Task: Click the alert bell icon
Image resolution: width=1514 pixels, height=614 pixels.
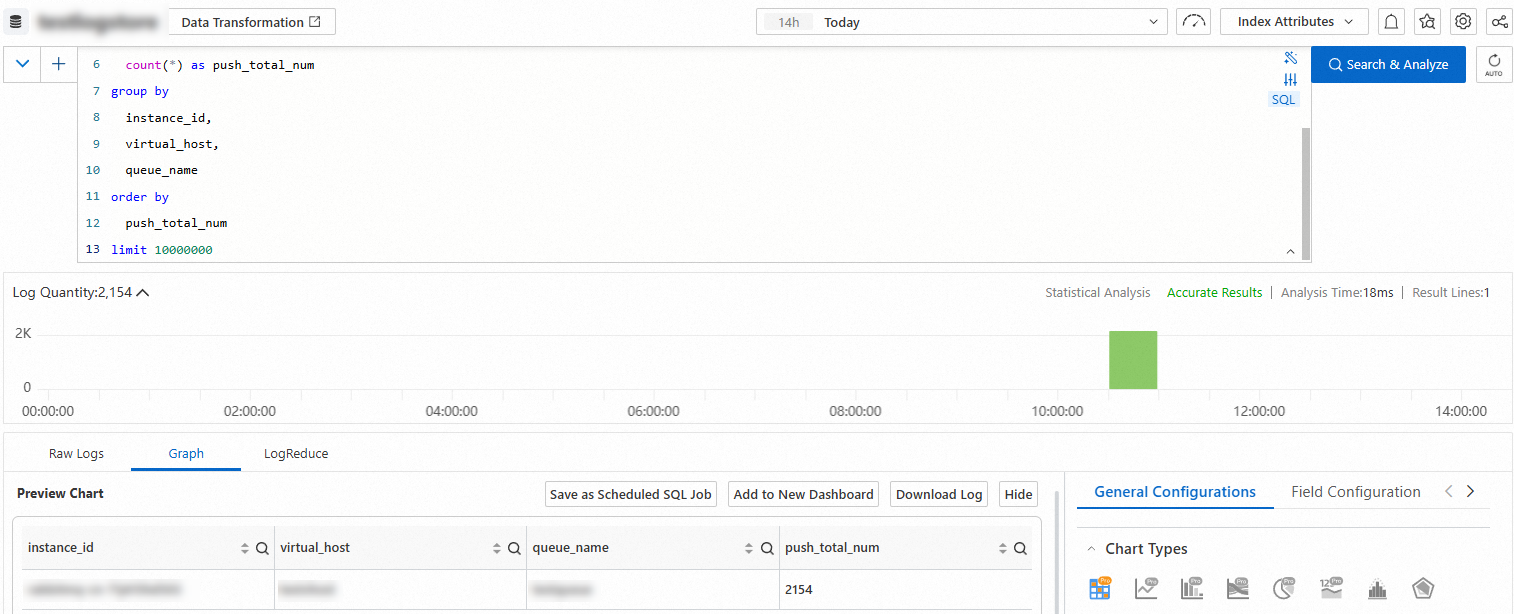Action: 1391,22
